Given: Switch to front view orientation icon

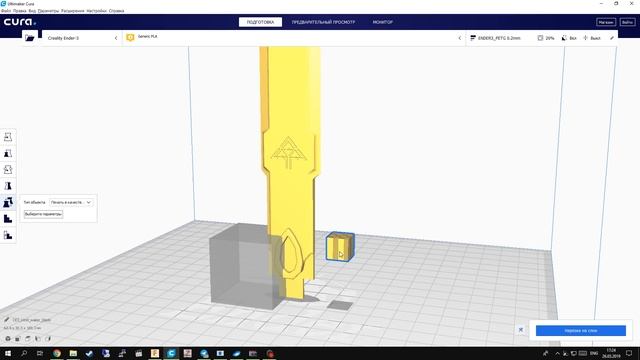Looking at the screenshot, I should tap(18, 338).
